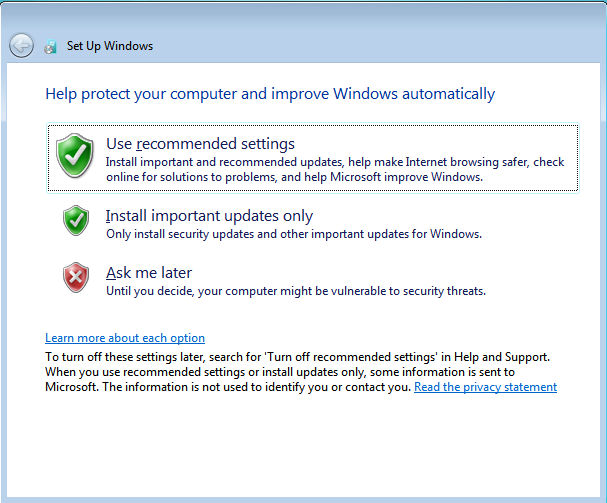Go back using the round arrow button
The image size is (607, 503).
click(21, 46)
